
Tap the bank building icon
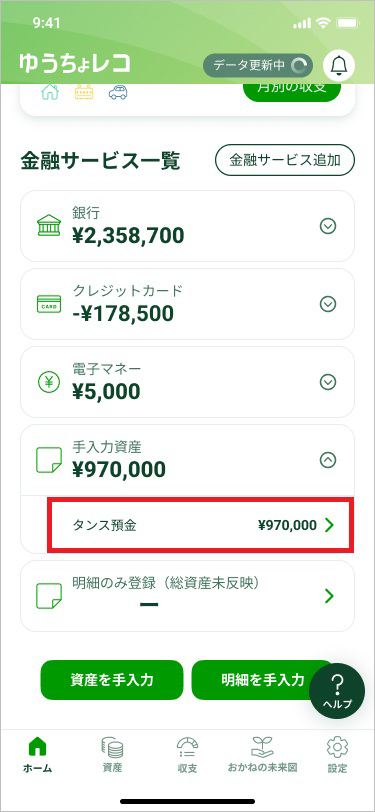(49, 226)
